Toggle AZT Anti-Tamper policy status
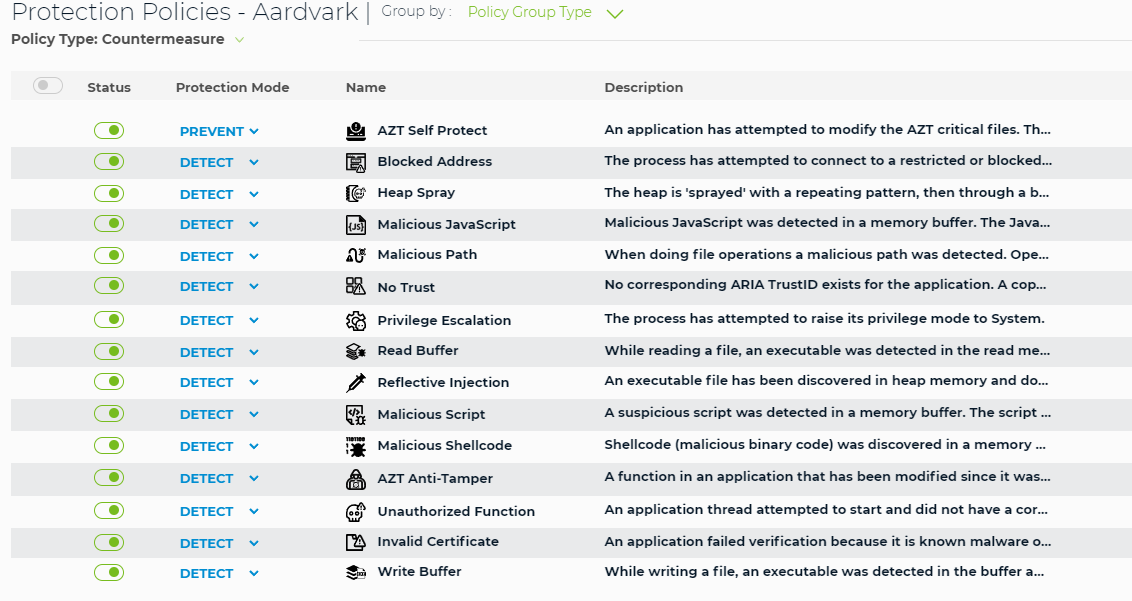Screen dimensions: 1132x601 coord(109,477)
